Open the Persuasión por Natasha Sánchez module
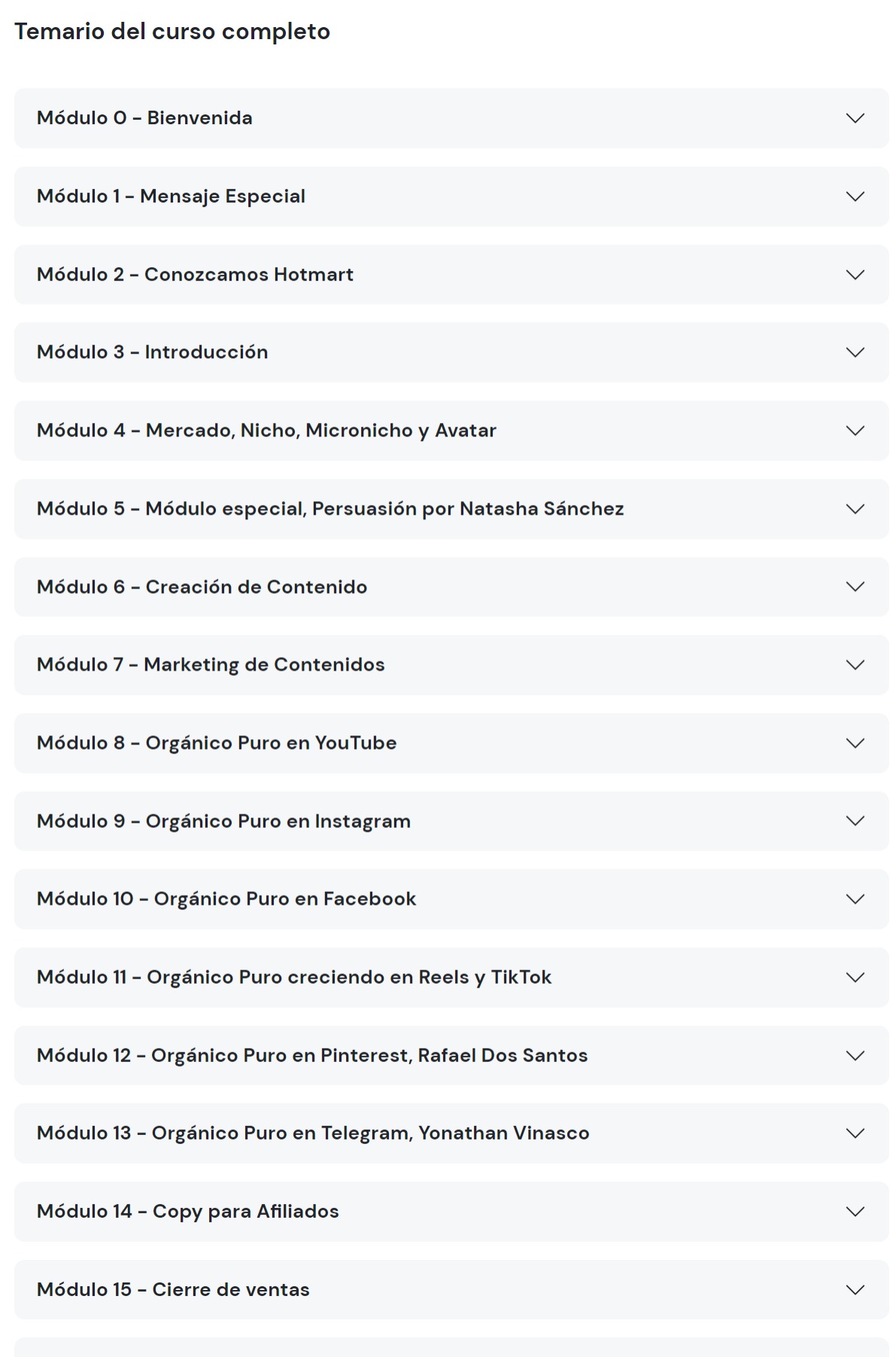The image size is (896, 1357). coord(330,509)
